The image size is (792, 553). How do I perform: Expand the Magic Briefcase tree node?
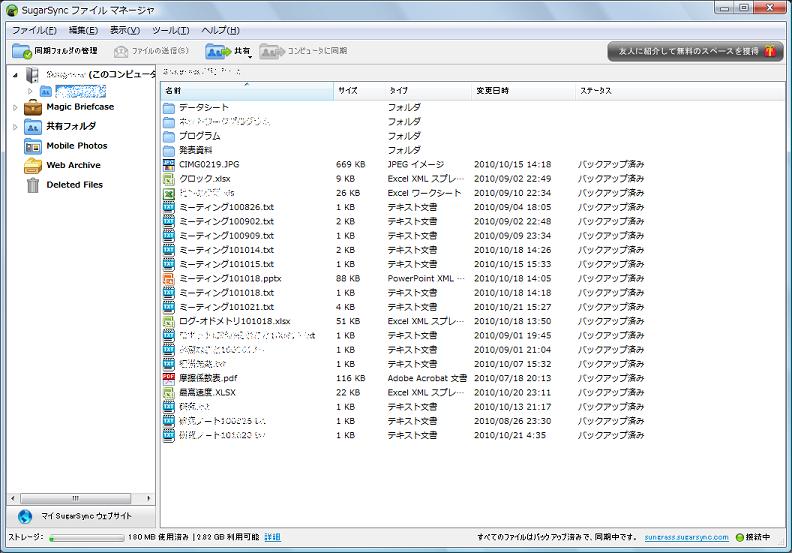coord(15,107)
